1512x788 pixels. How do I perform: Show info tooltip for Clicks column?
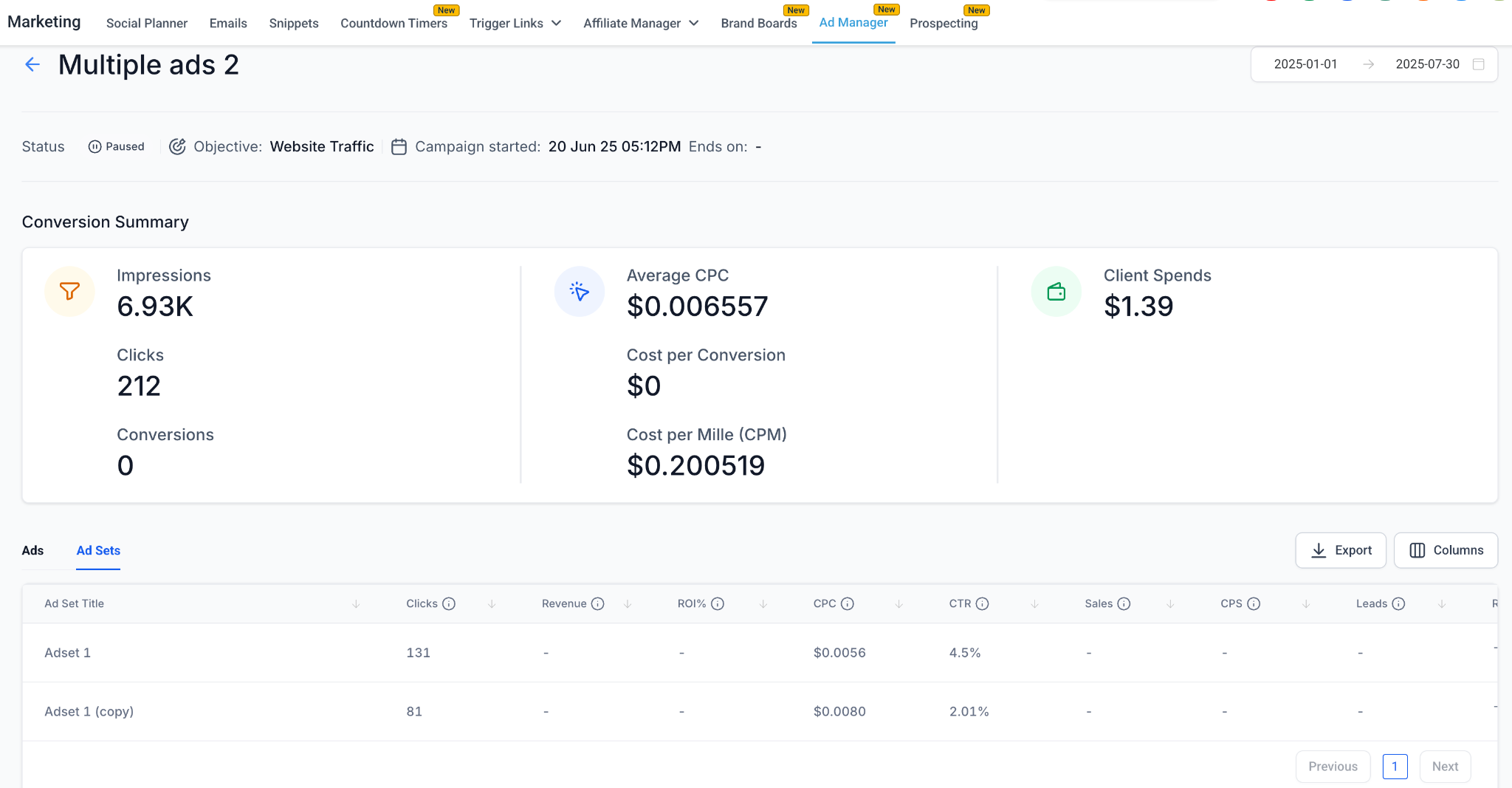tap(449, 604)
